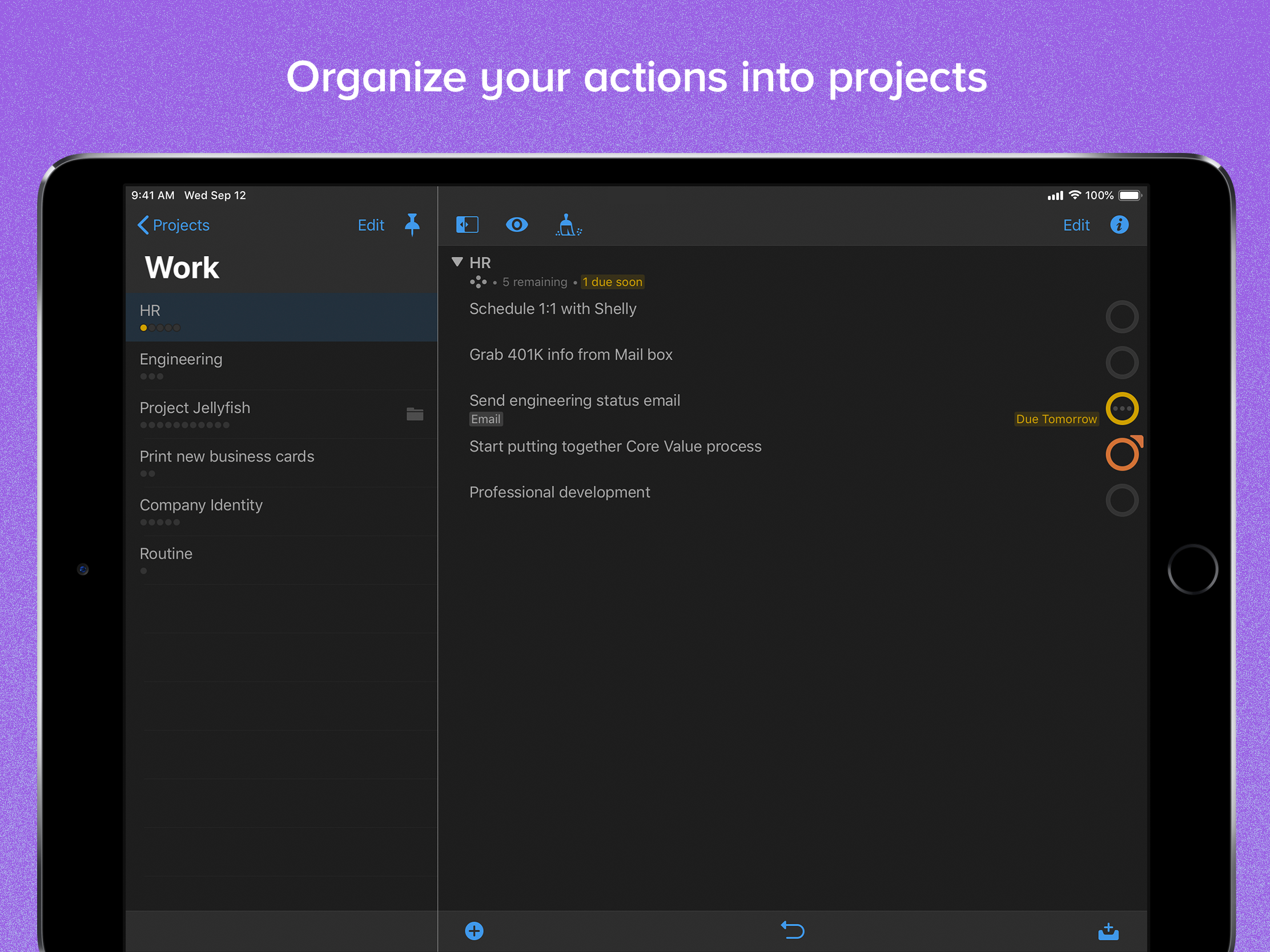Tap Edit in the sidebar header
This screenshot has height=952, width=1270.
tap(370, 225)
